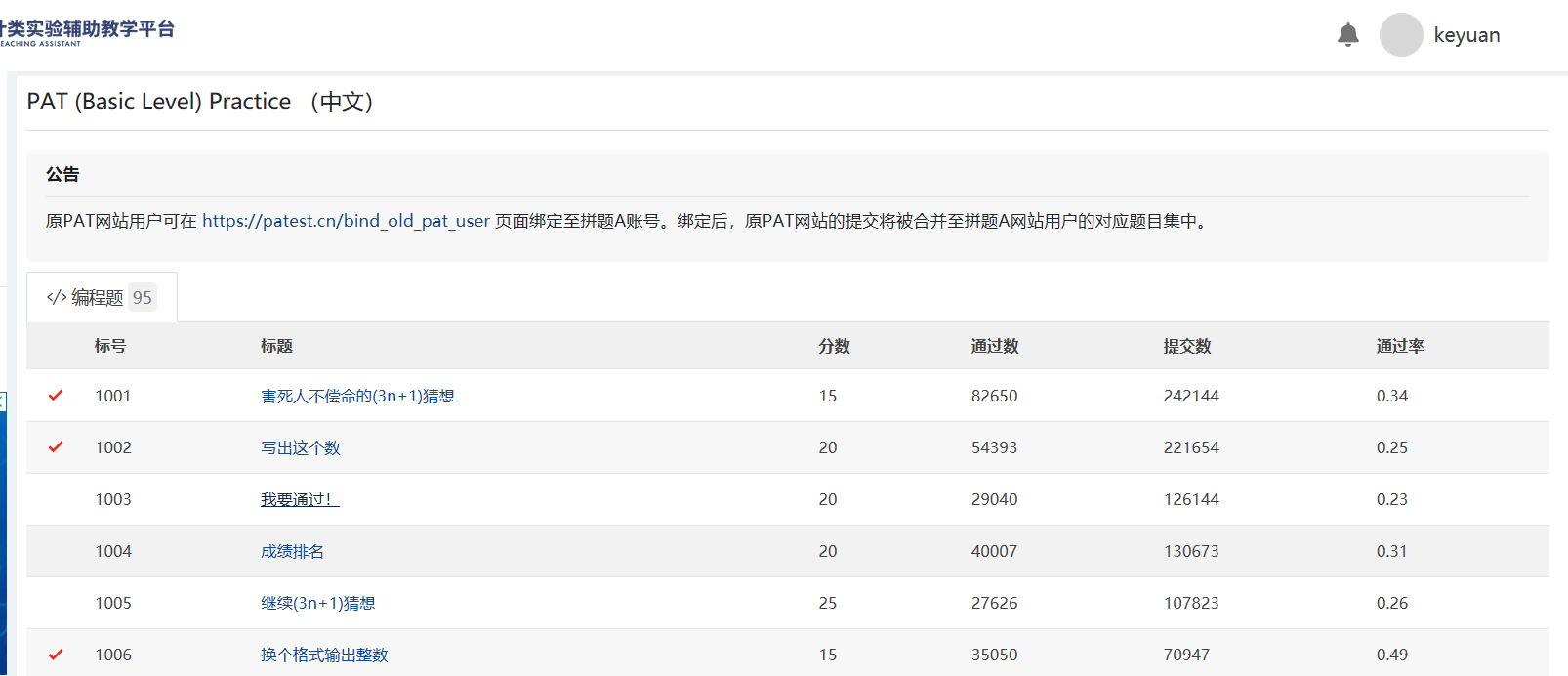Select problem number 1004
Screen dimensions: 1568x676
point(113,551)
